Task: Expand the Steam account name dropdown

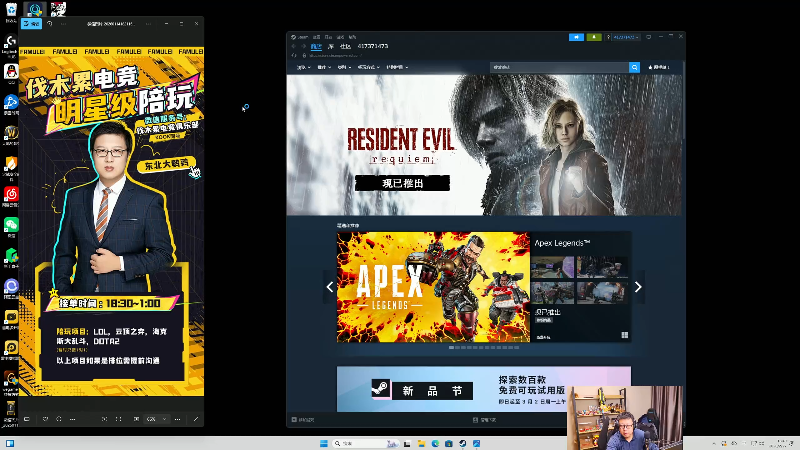Action: tap(626, 37)
